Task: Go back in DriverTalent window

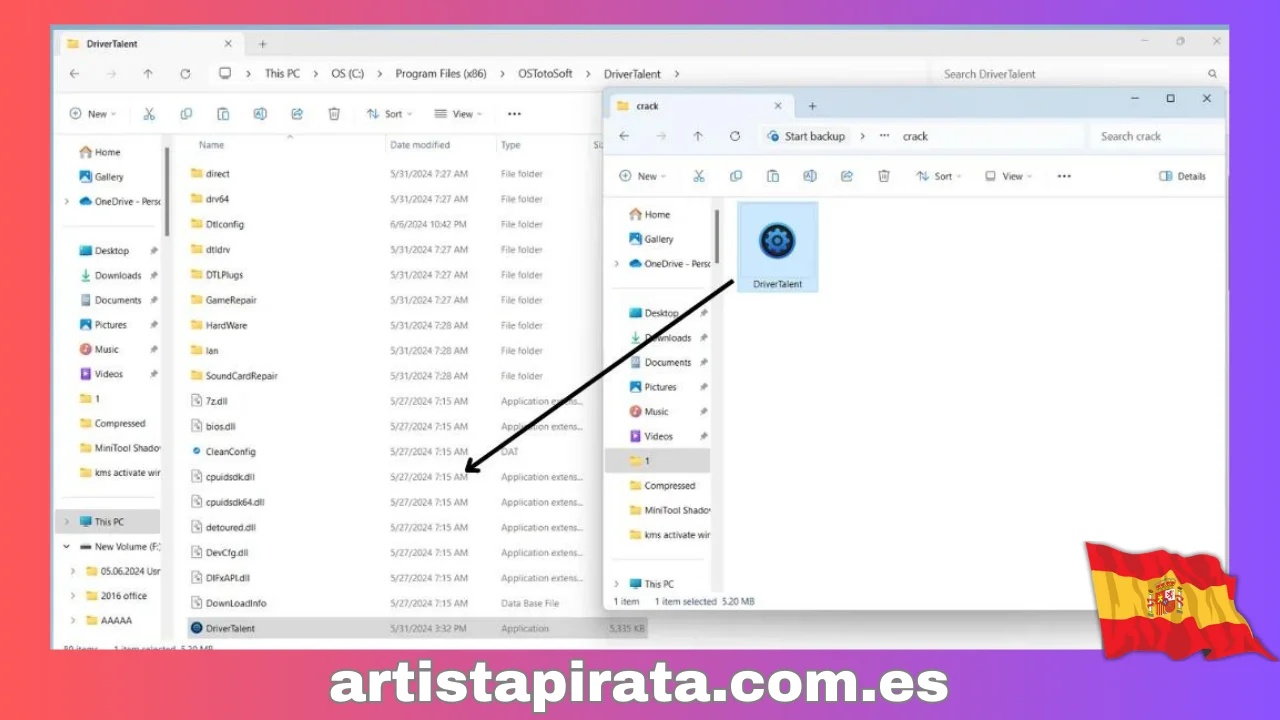Action: coord(74,74)
